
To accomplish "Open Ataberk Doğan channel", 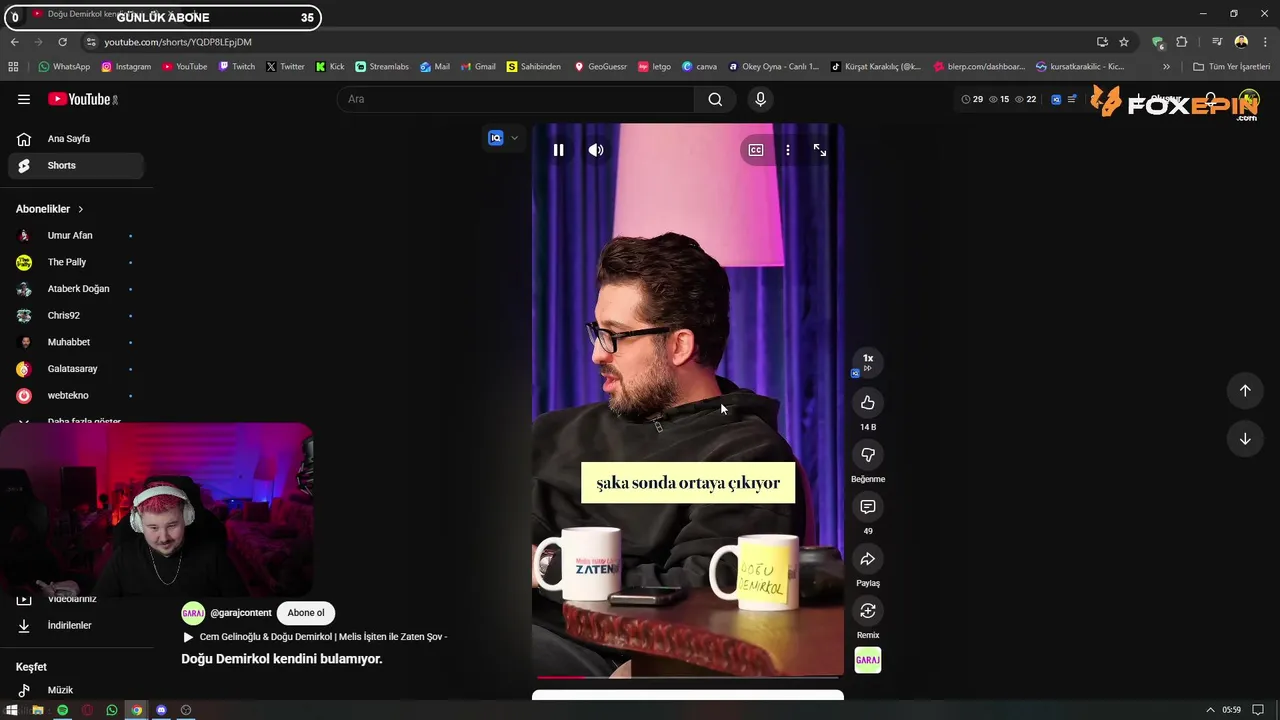I will 76,289.
